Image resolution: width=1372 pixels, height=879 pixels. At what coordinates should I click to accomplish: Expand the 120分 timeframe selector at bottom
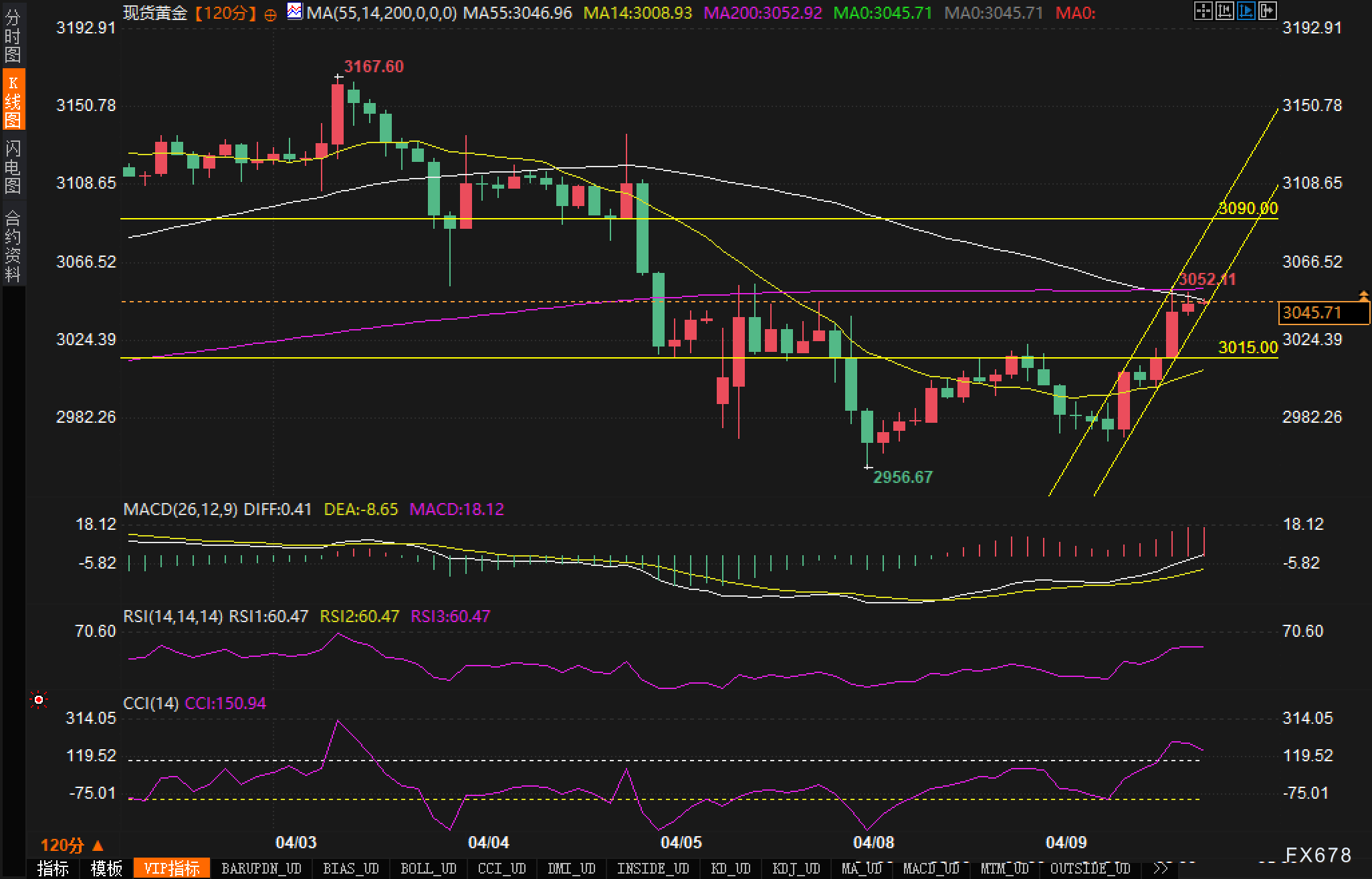click(72, 845)
